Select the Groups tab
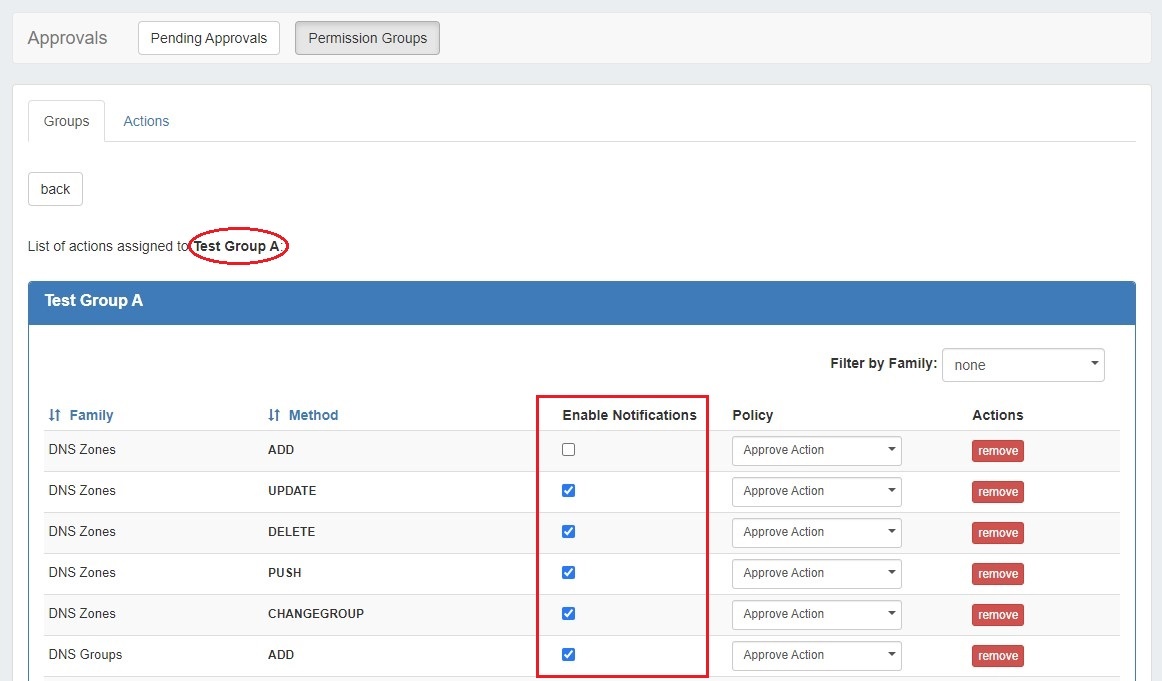Image resolution: width=1162 pixels, height=681 pixels. [66, 121]
